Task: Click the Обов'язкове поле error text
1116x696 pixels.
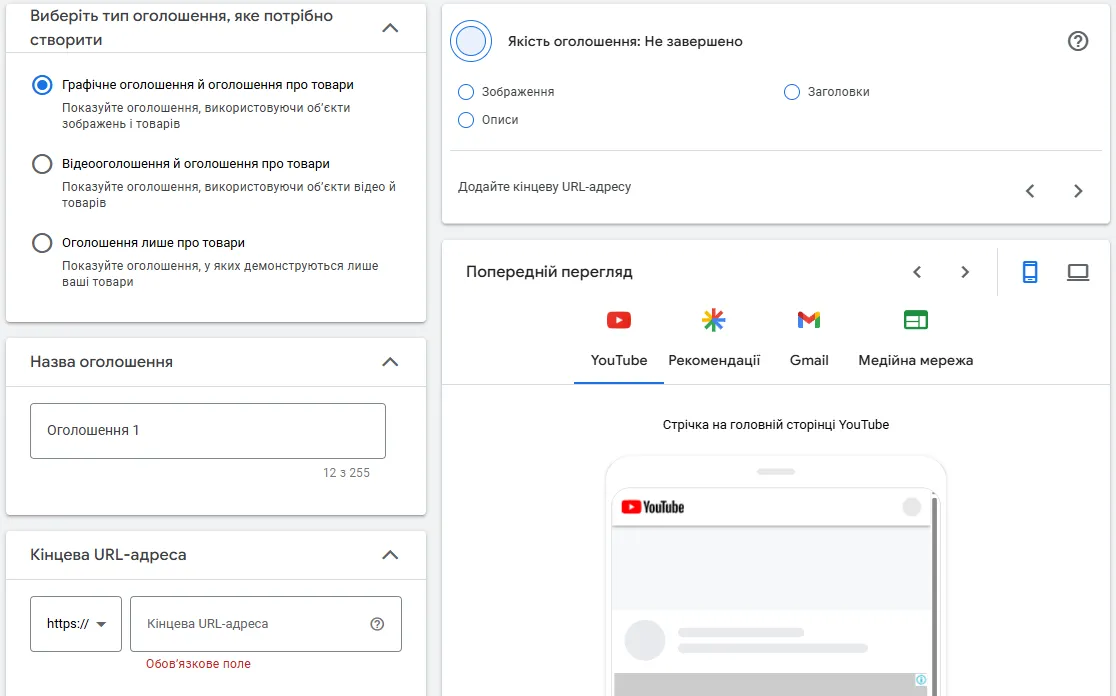Action: (x=198, y=664)
